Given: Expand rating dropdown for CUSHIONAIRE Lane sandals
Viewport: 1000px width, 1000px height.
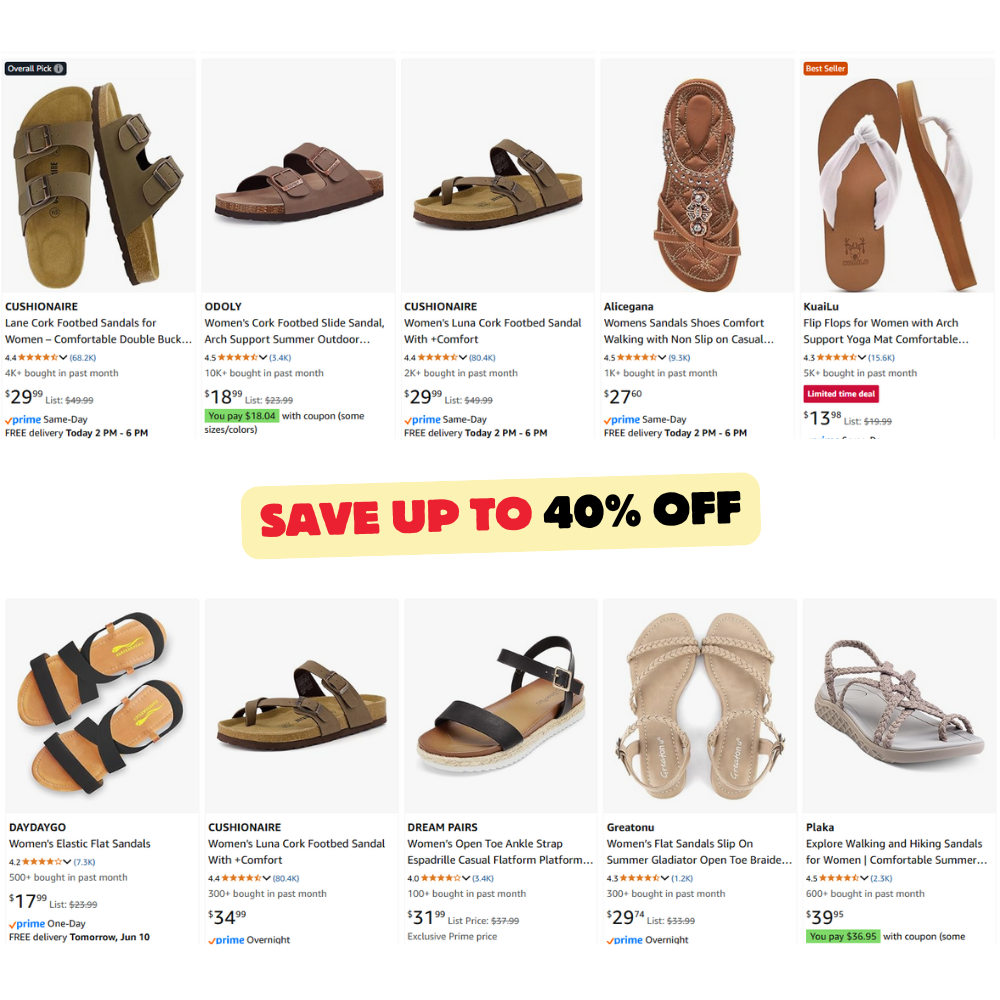Looking at the screenshot, I should point(63,357).
